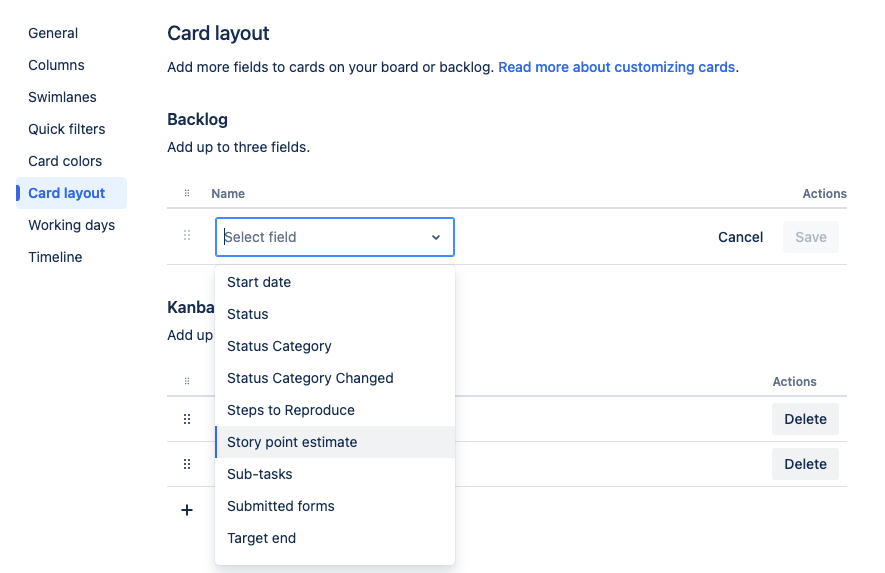
Task: Switch to Card colors settings
Action: (65, 161)
